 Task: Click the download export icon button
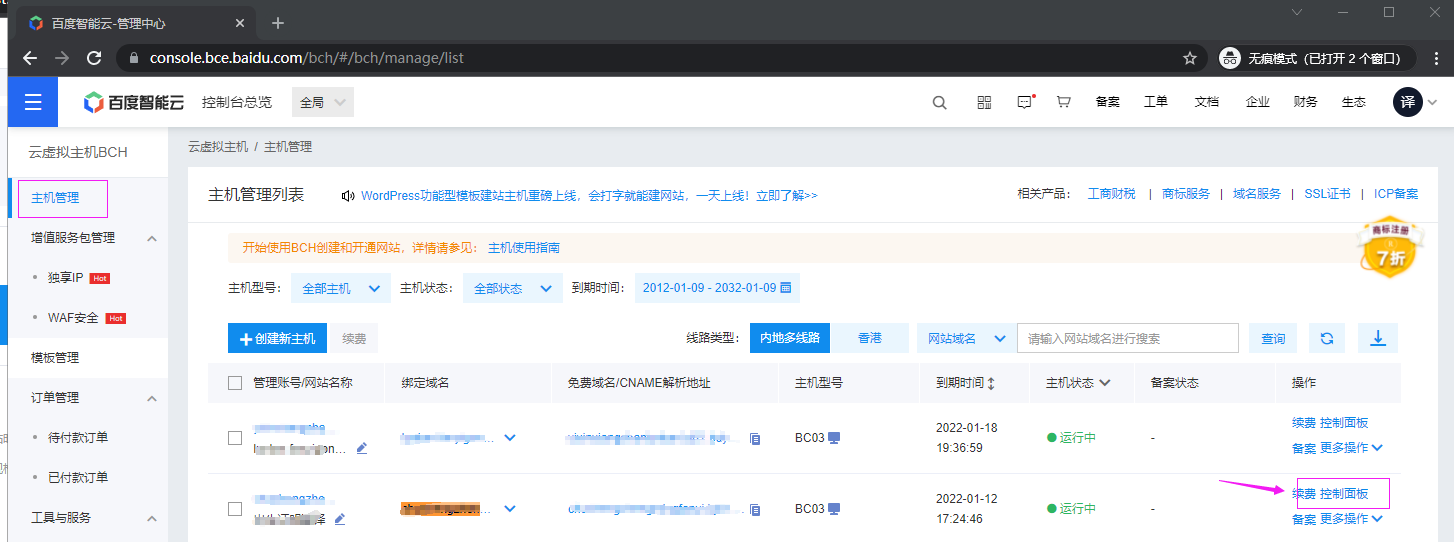coord(1377,339)
